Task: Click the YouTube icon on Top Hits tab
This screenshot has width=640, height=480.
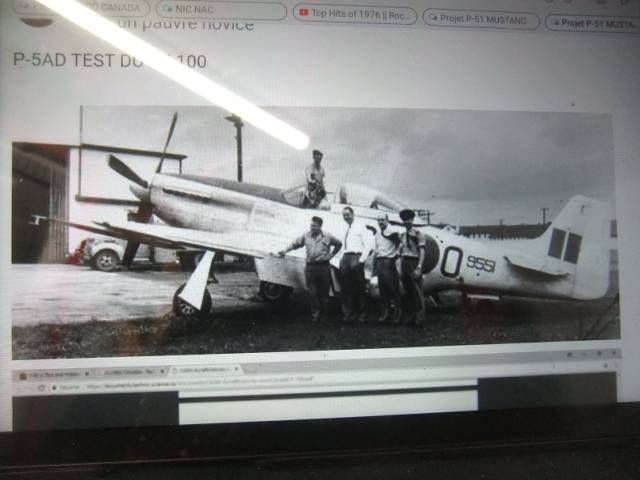Action: (x=303, y=14)
